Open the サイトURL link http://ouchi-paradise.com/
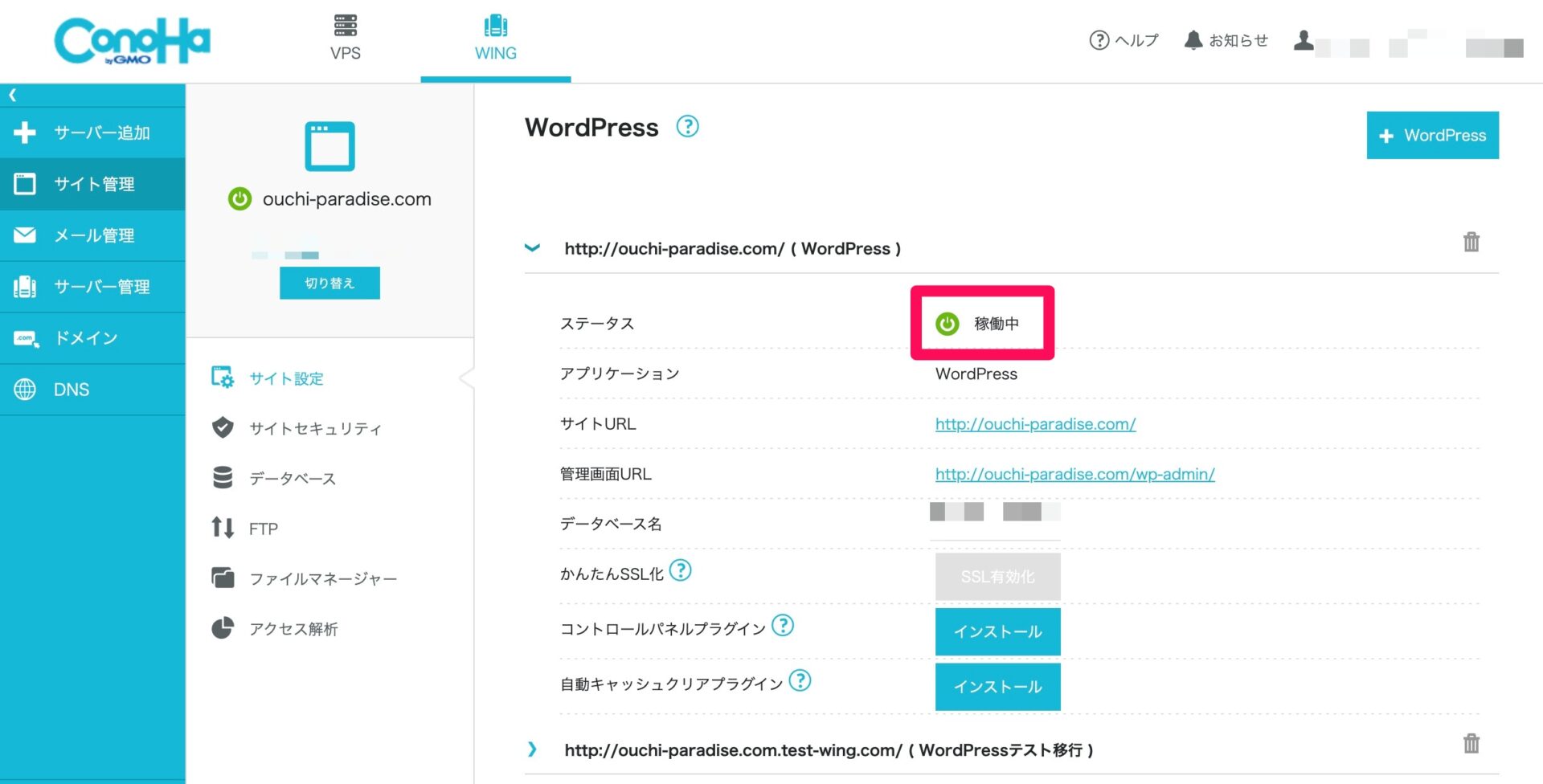This screenshot has height=784, width=1543. tap(1035, 424)
